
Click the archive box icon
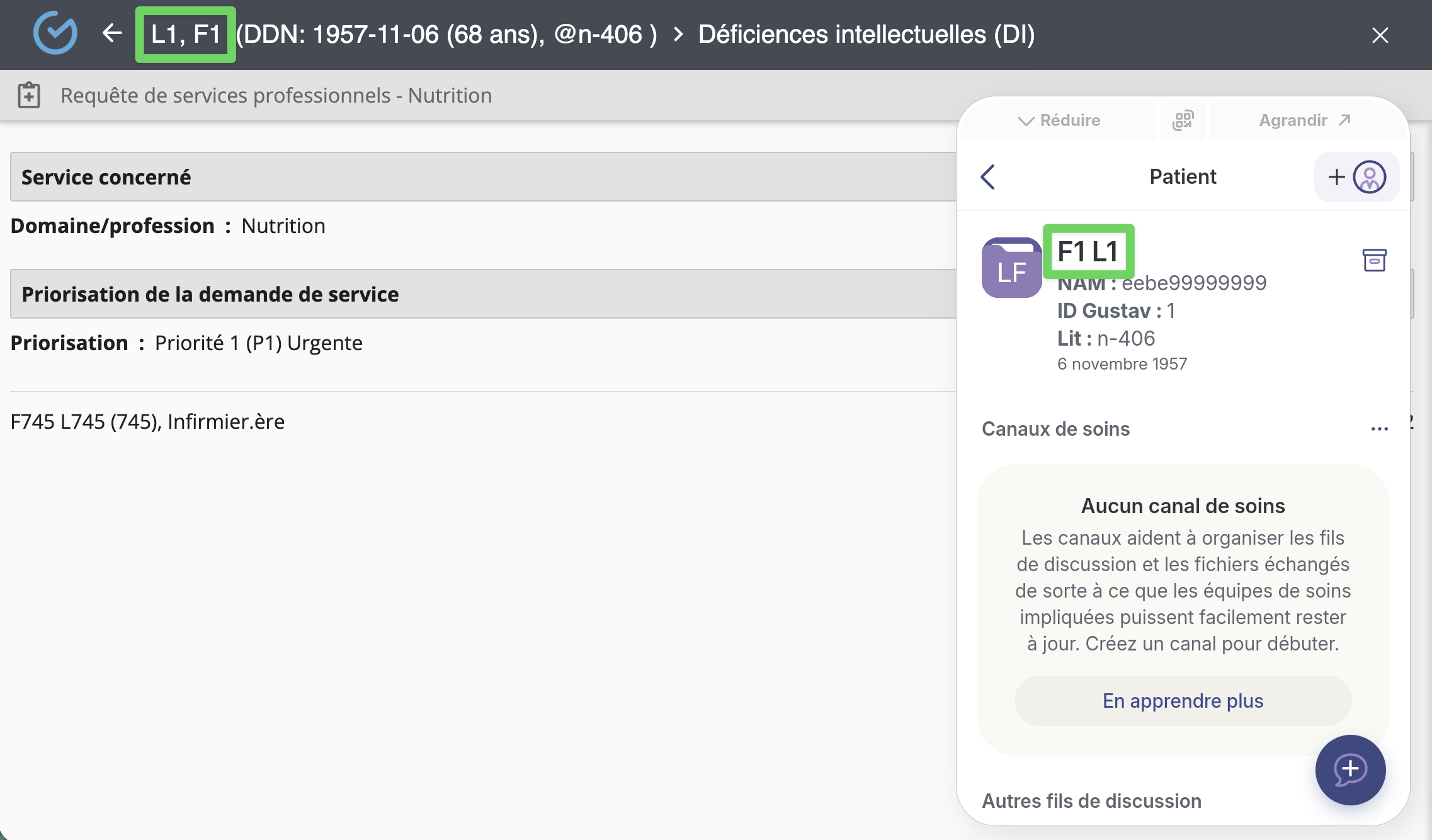click(1374, 260)
